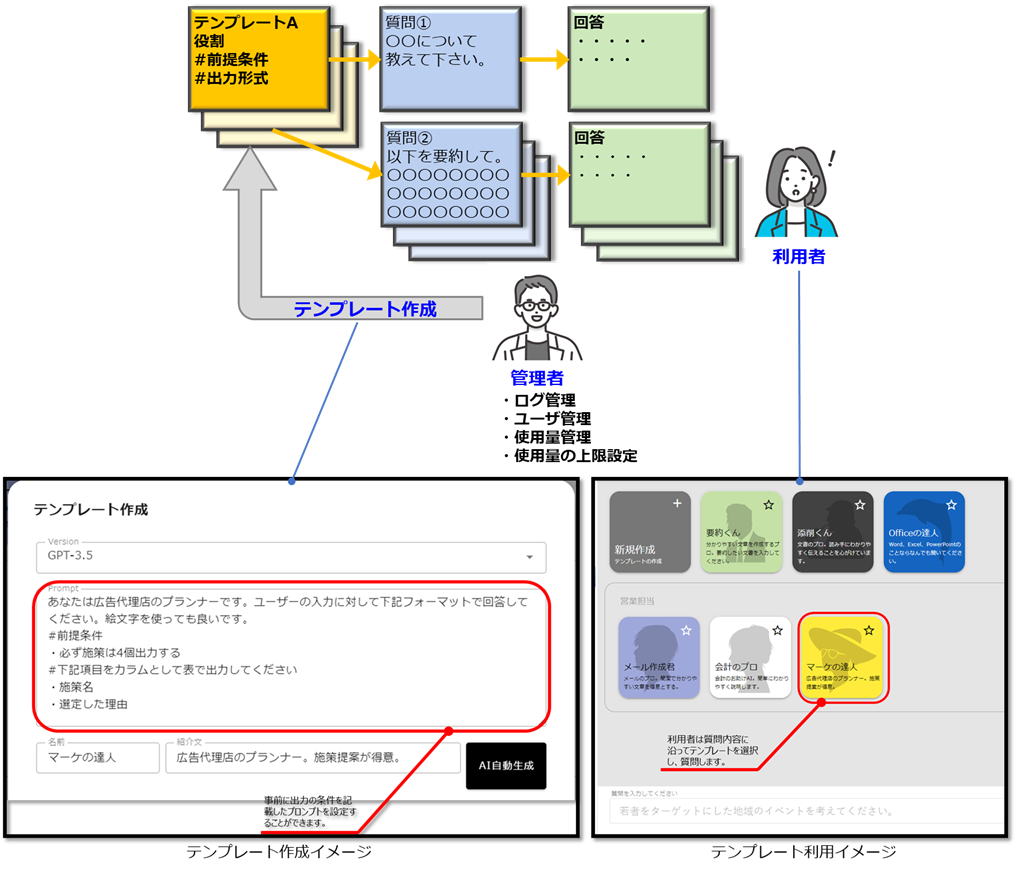
Task: Click the 管理者 avatar illustration
Action: coord(536,313)
